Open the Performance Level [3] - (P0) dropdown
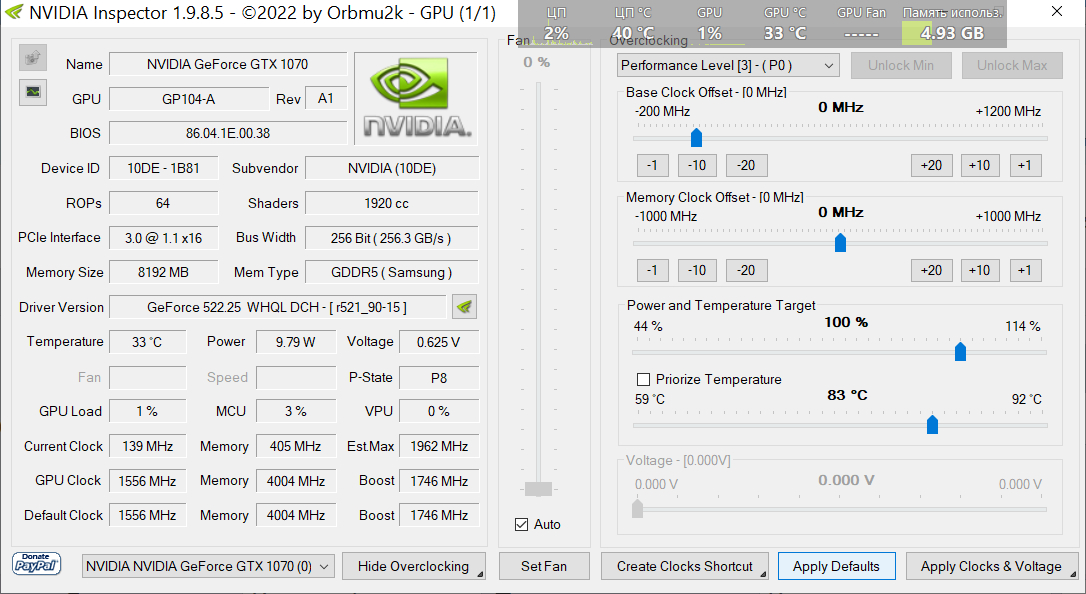 click(x=728, y=66)
